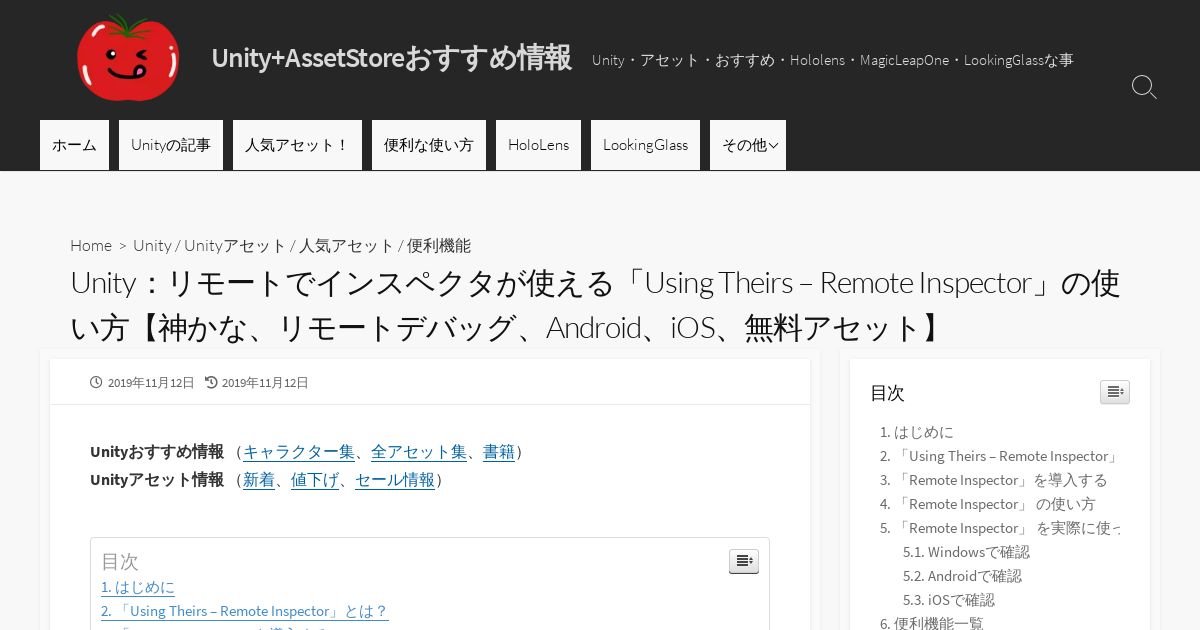Expand the その他 menu dropdown
This screenshot has width=1200, height=630.
[x=748, y=145]
